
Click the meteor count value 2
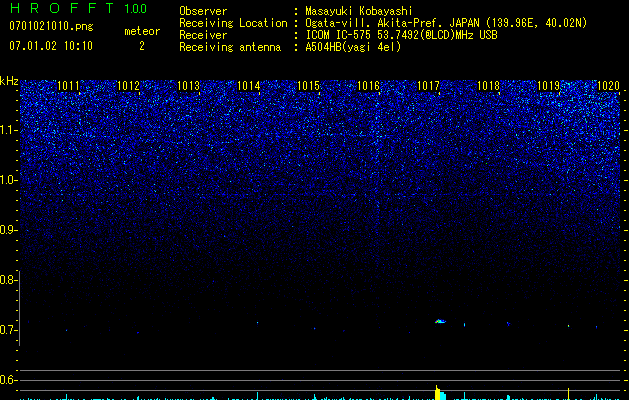pos(142,46)
